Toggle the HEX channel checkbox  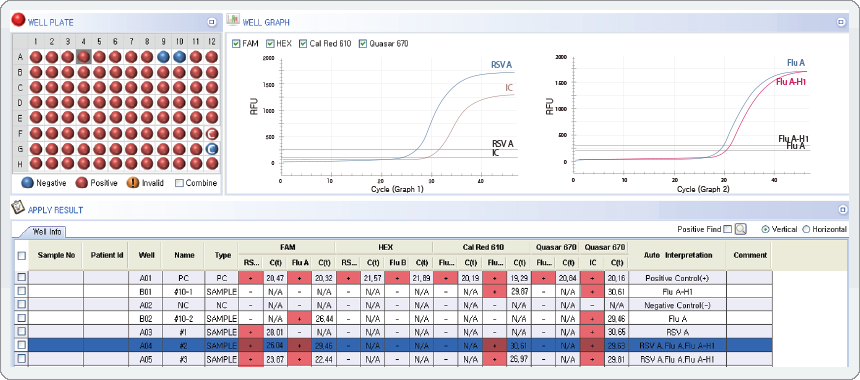click(x=270, y=43)
